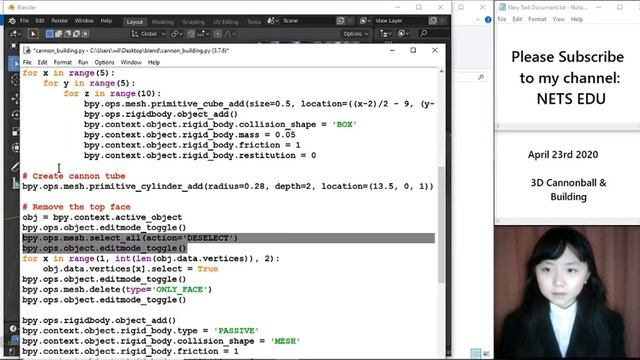The height and width of the screenshot is (360, 640).
Task: Switch to Sculpting workspace tab
Action: (x=193, y=22)
